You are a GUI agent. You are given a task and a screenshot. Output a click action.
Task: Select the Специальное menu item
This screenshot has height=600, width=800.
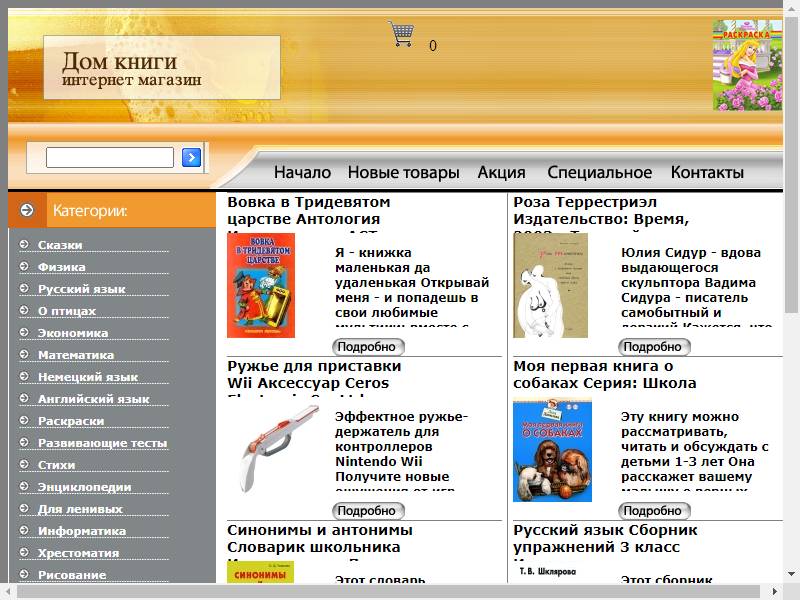coord(599,172)
